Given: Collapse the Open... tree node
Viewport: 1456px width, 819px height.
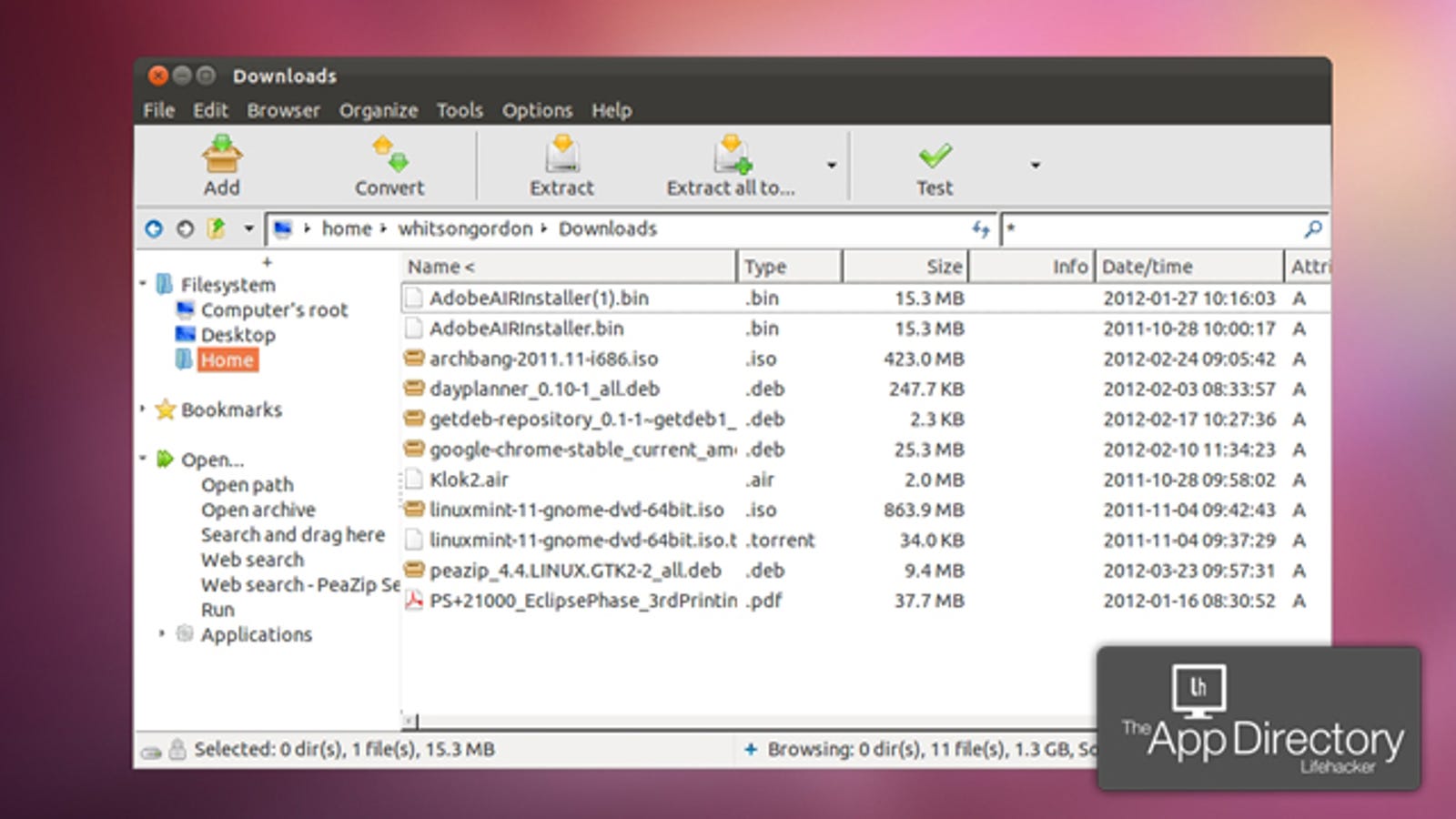Looking at the screenshot, I should pos(143,458).
